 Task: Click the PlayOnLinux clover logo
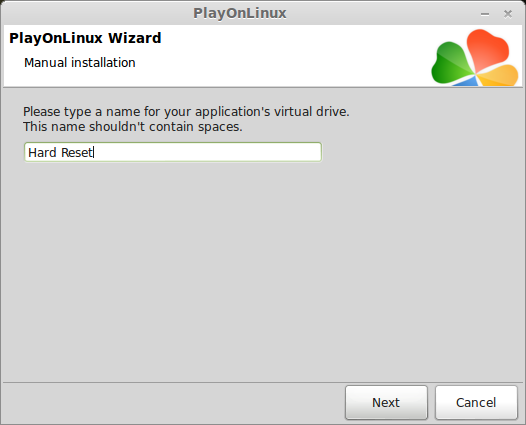475,57
